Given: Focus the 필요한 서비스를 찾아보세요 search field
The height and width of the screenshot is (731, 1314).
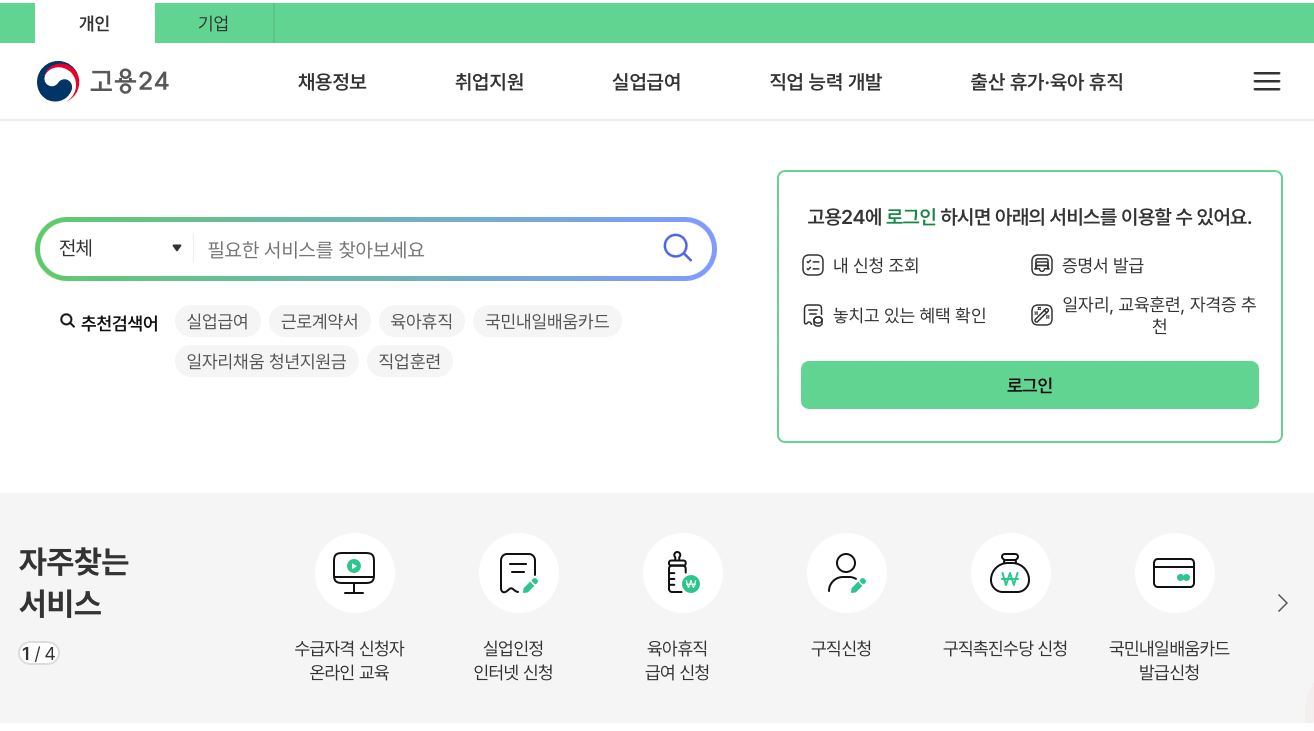Looking at the screenshot, I should (x=425, y=248).
